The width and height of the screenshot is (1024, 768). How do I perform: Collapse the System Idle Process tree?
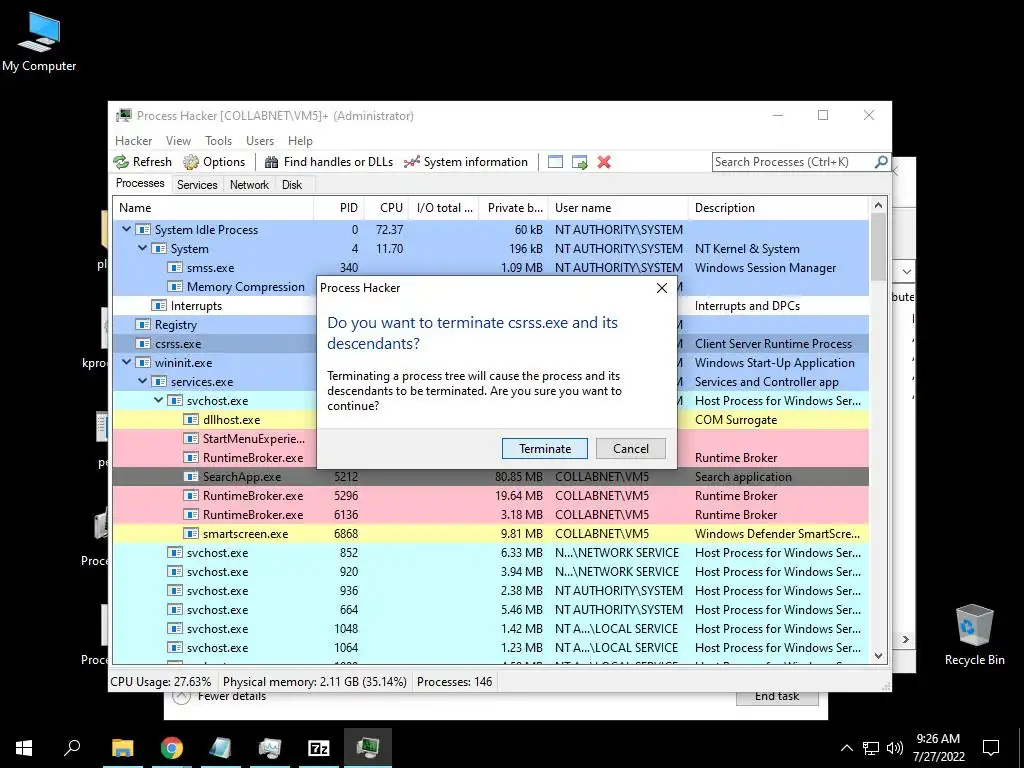(x=127, y=229)
